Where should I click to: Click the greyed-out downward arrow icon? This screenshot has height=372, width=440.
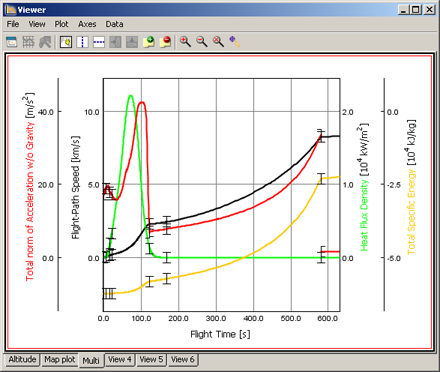(132, 42)
